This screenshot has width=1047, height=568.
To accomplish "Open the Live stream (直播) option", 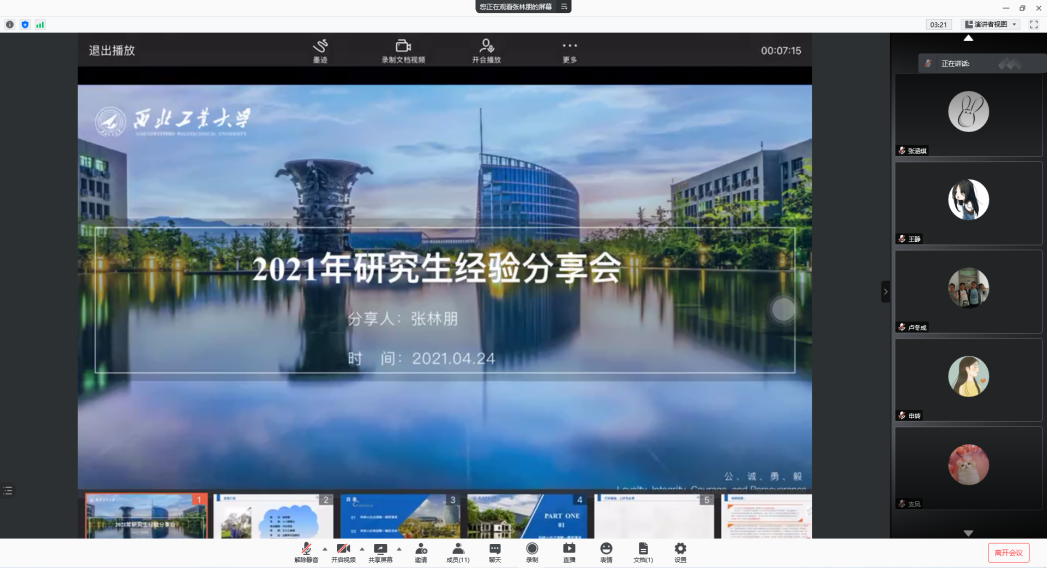I will (569, 553).
